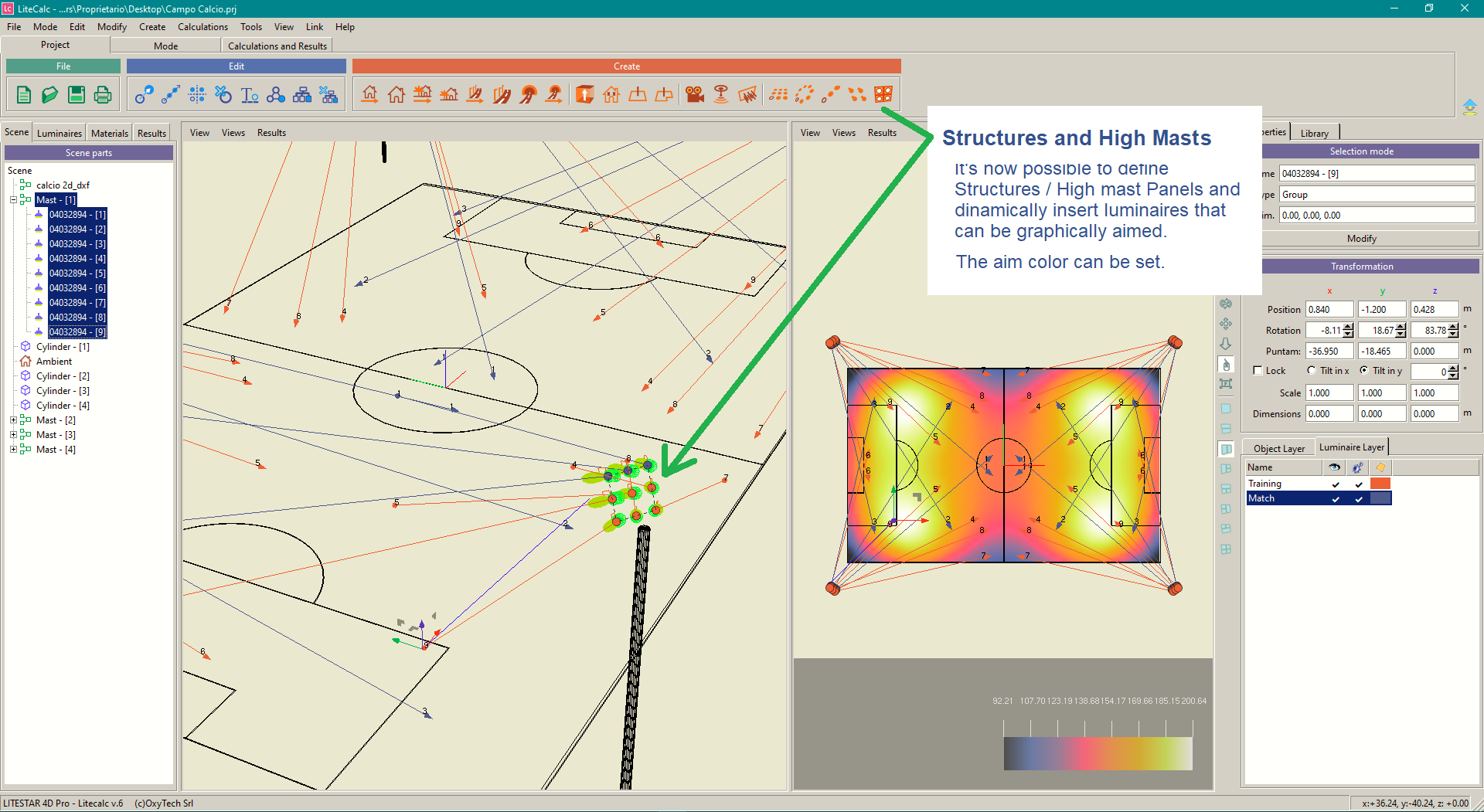1484x812 pixels.
Task: Click the orange video camera icon
Action: tap(695, 94)
